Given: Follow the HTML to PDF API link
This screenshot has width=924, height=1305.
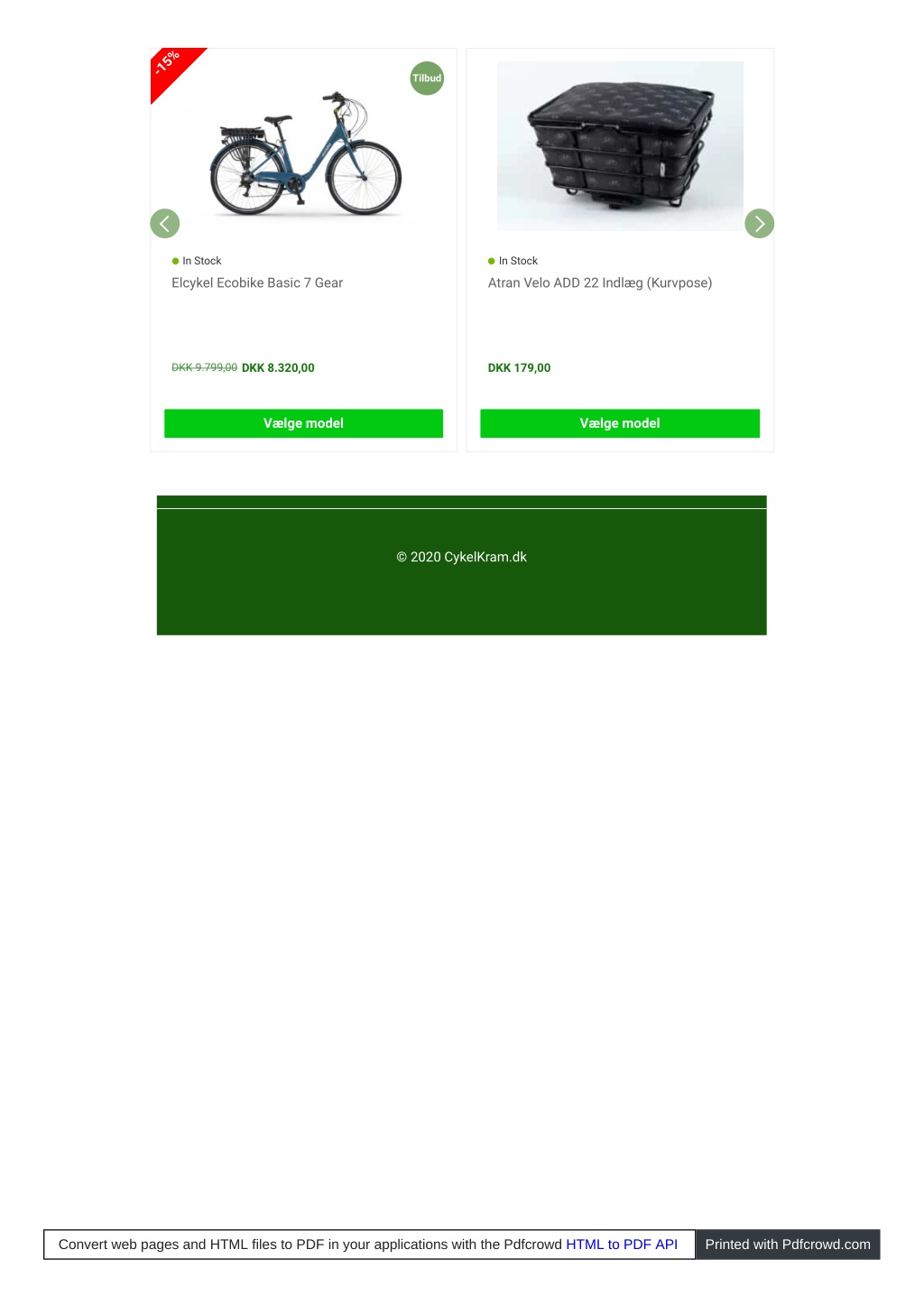Looking at the screenshot, I should pyautogui.click(x=622, y=1244).
